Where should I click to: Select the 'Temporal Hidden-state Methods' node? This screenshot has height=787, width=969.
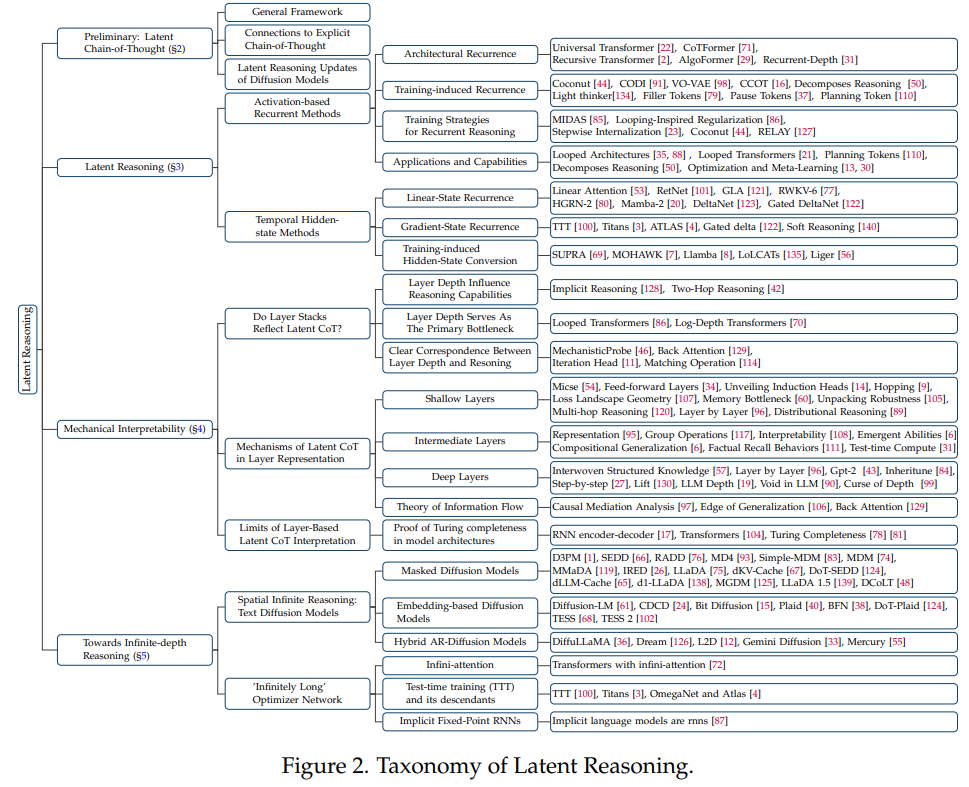[297, 226]
